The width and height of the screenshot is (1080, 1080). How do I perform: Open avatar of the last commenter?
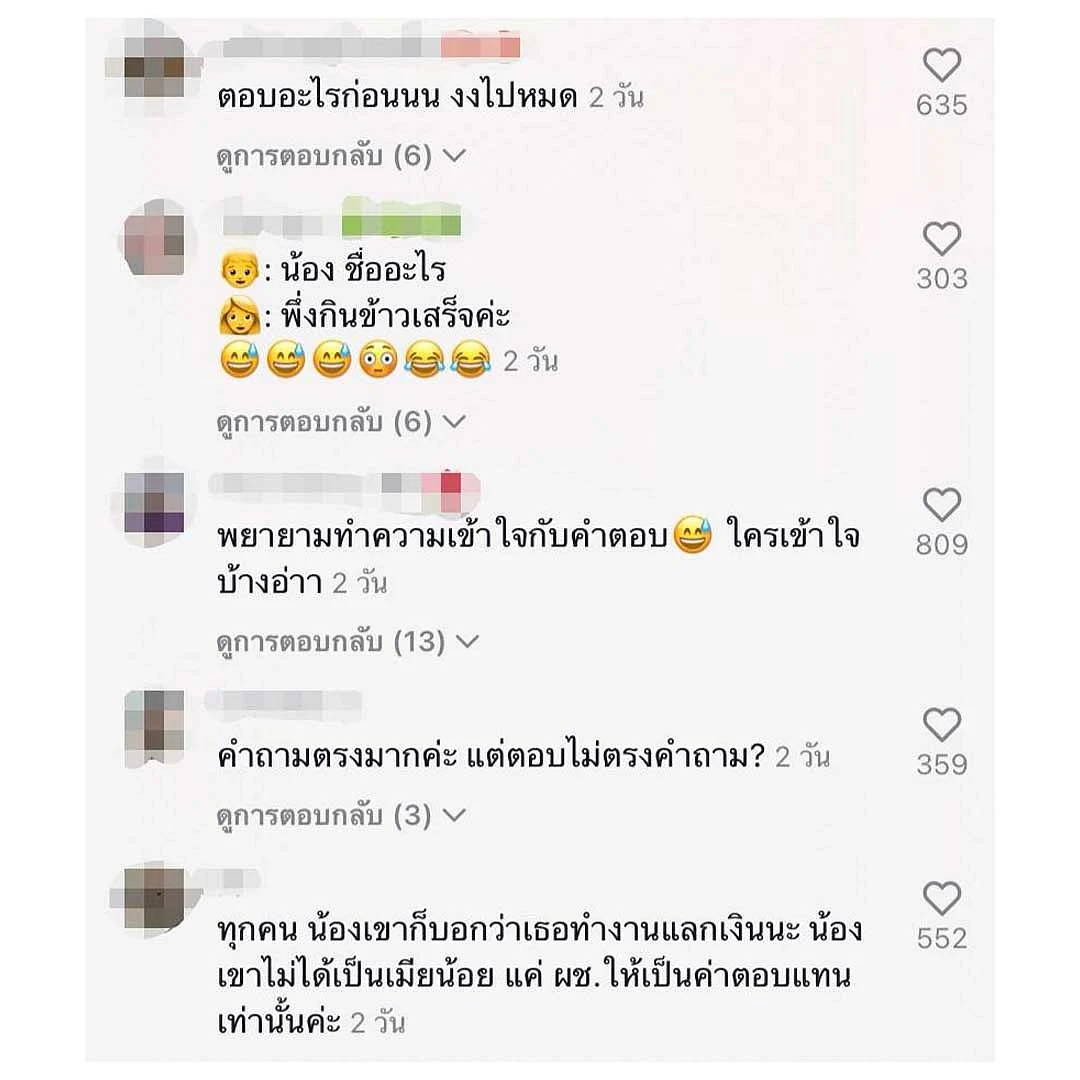(x=154, y=899)
